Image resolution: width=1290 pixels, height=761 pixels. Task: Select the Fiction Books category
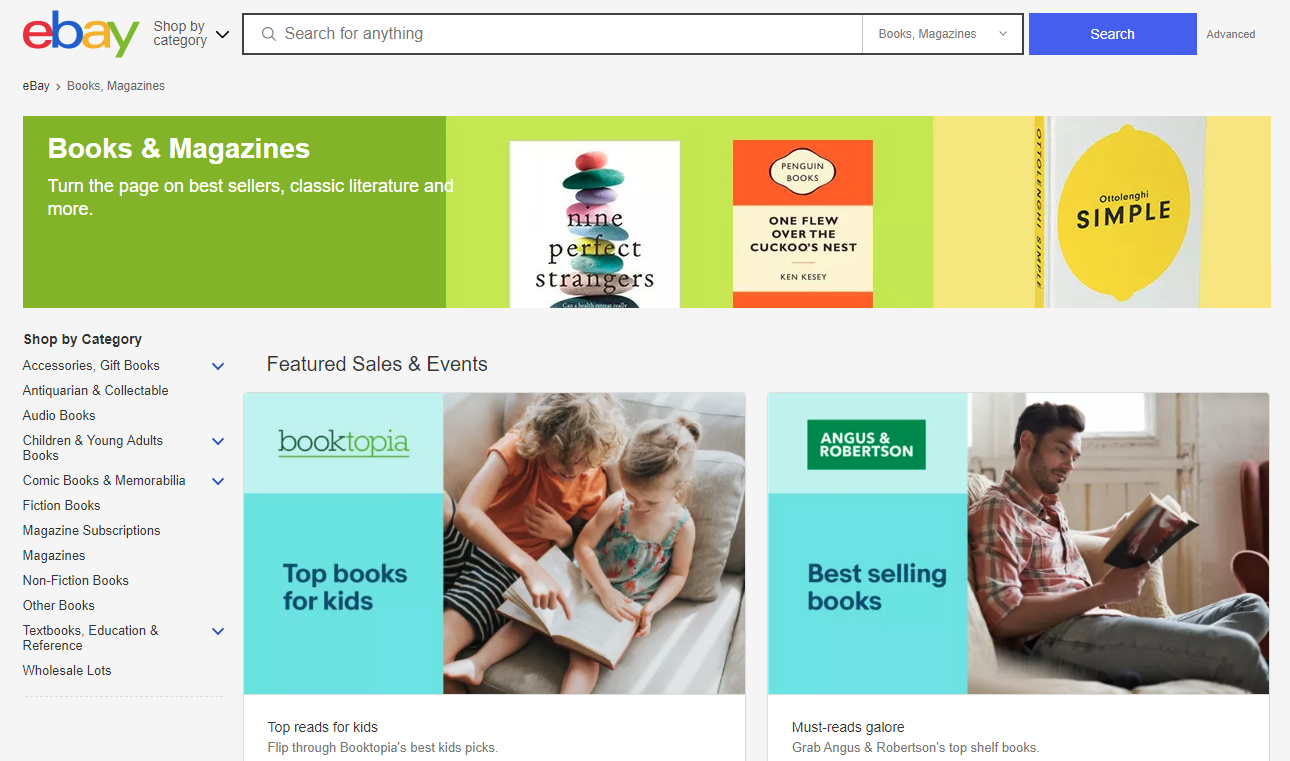pyautogui.click(x=62, y=506)
